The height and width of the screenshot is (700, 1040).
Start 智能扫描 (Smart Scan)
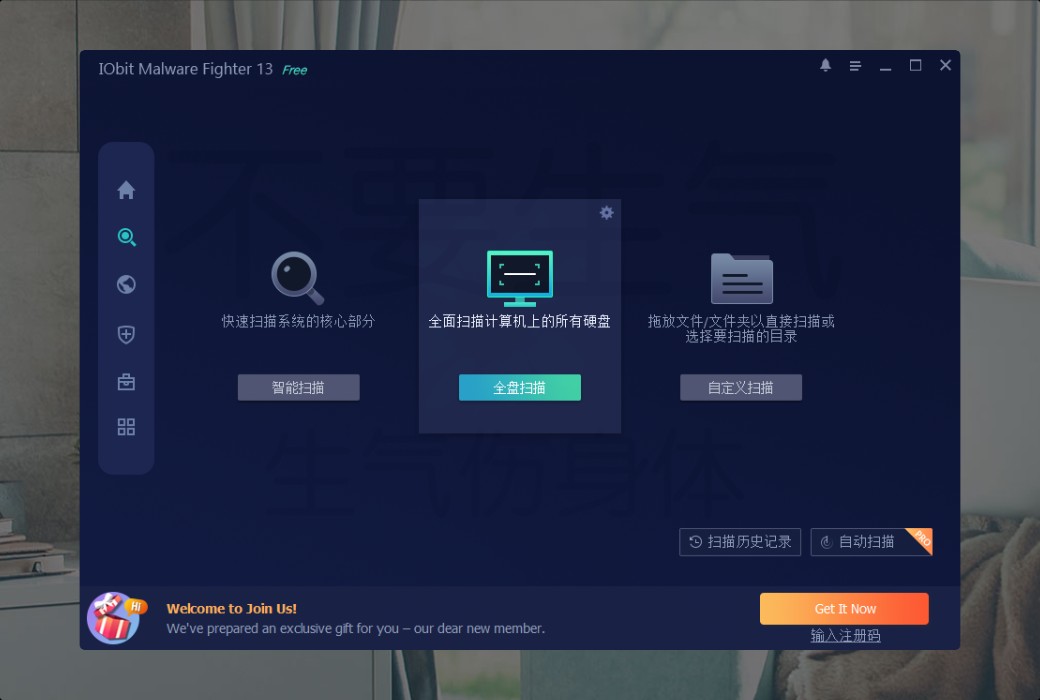298,387
